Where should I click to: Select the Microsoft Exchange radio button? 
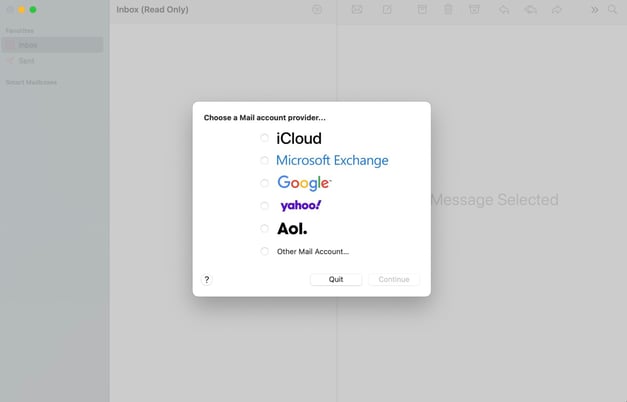coord(264,160)
